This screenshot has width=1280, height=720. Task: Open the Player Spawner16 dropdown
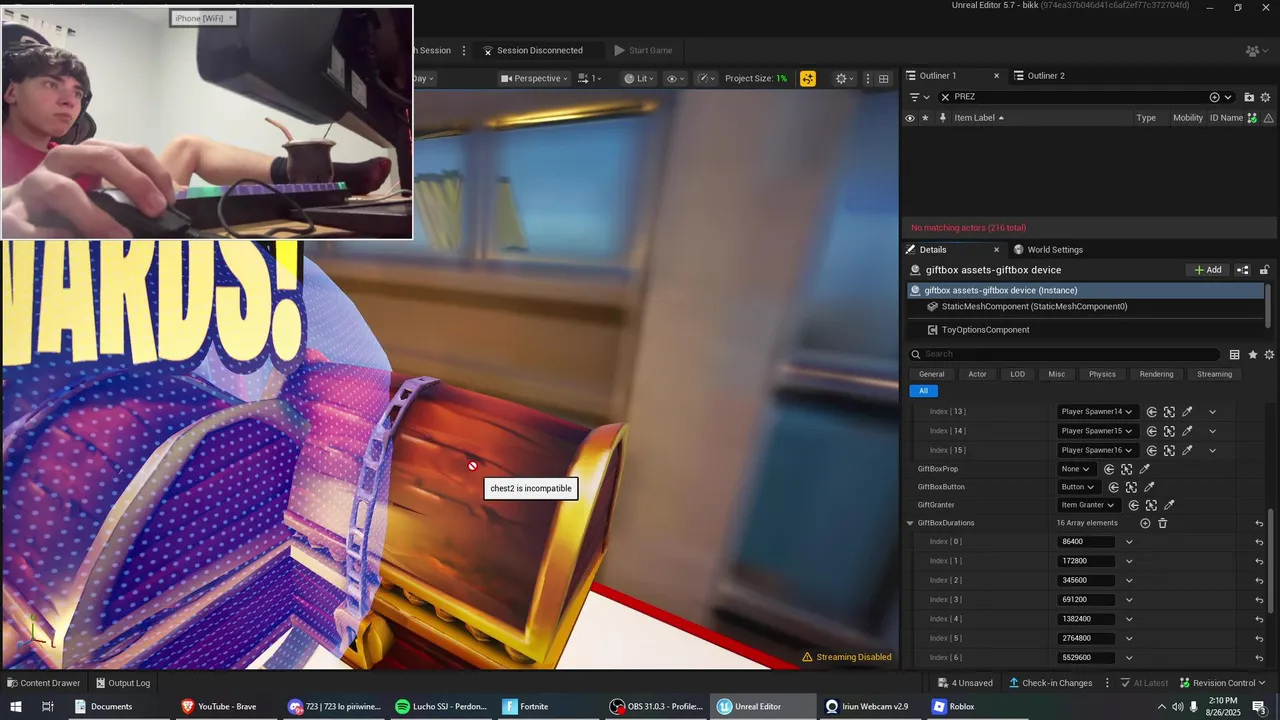coord(1097,450)
